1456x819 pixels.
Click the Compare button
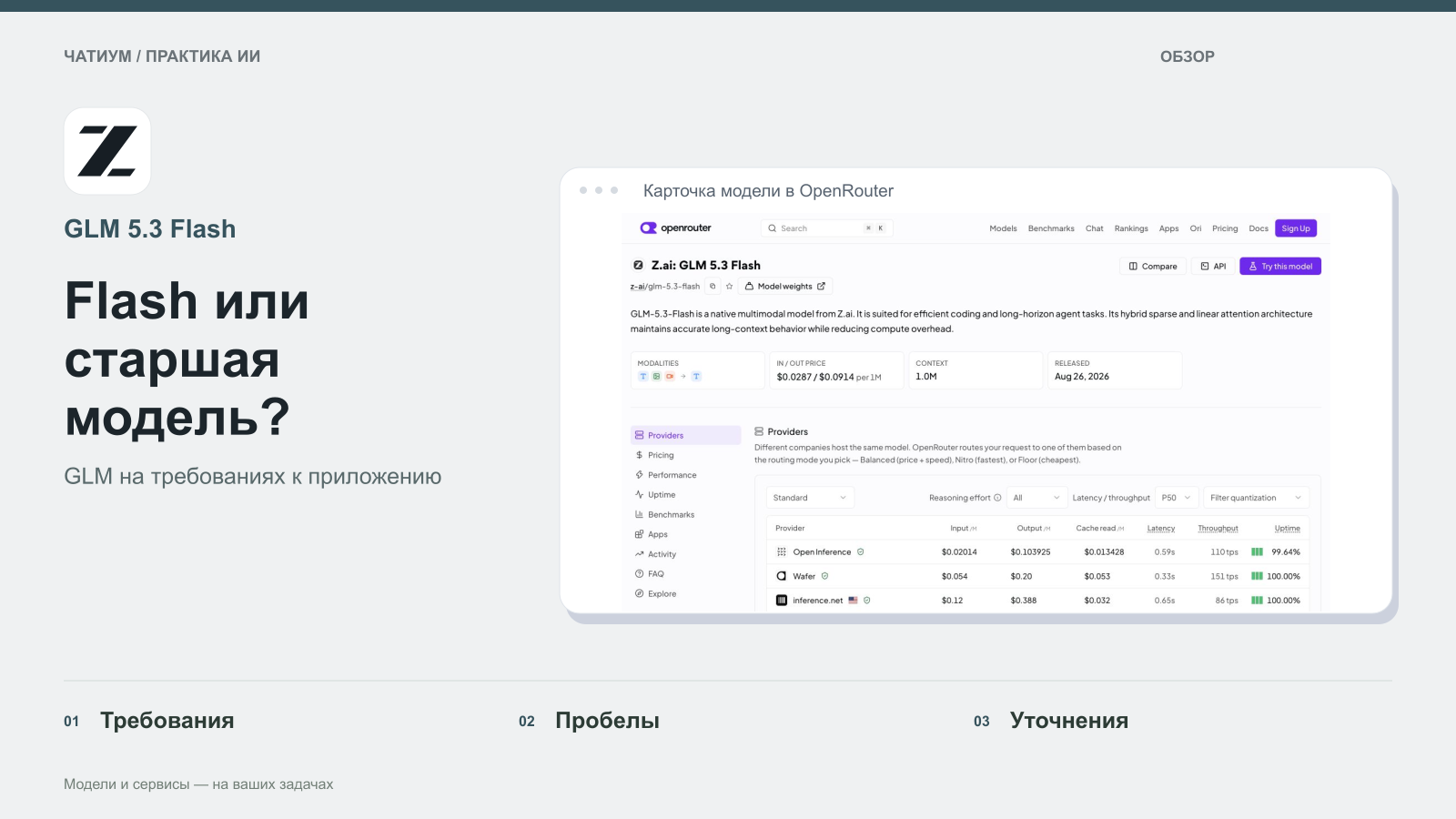click(x=1152, y=267)
